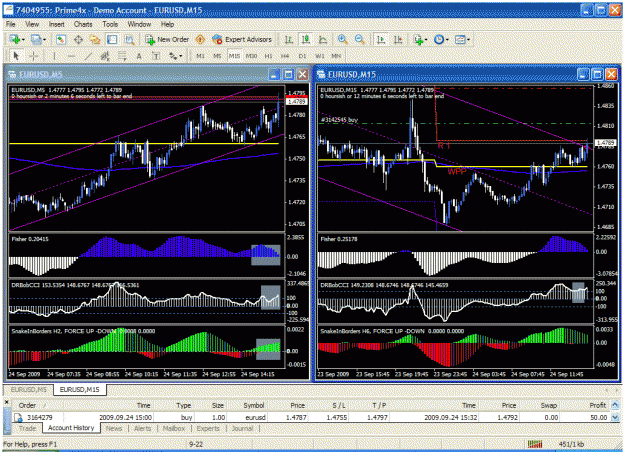The image size is (625, 452).
Task: Select the Fibonacci retracement tool
Action: click(122, 56)
